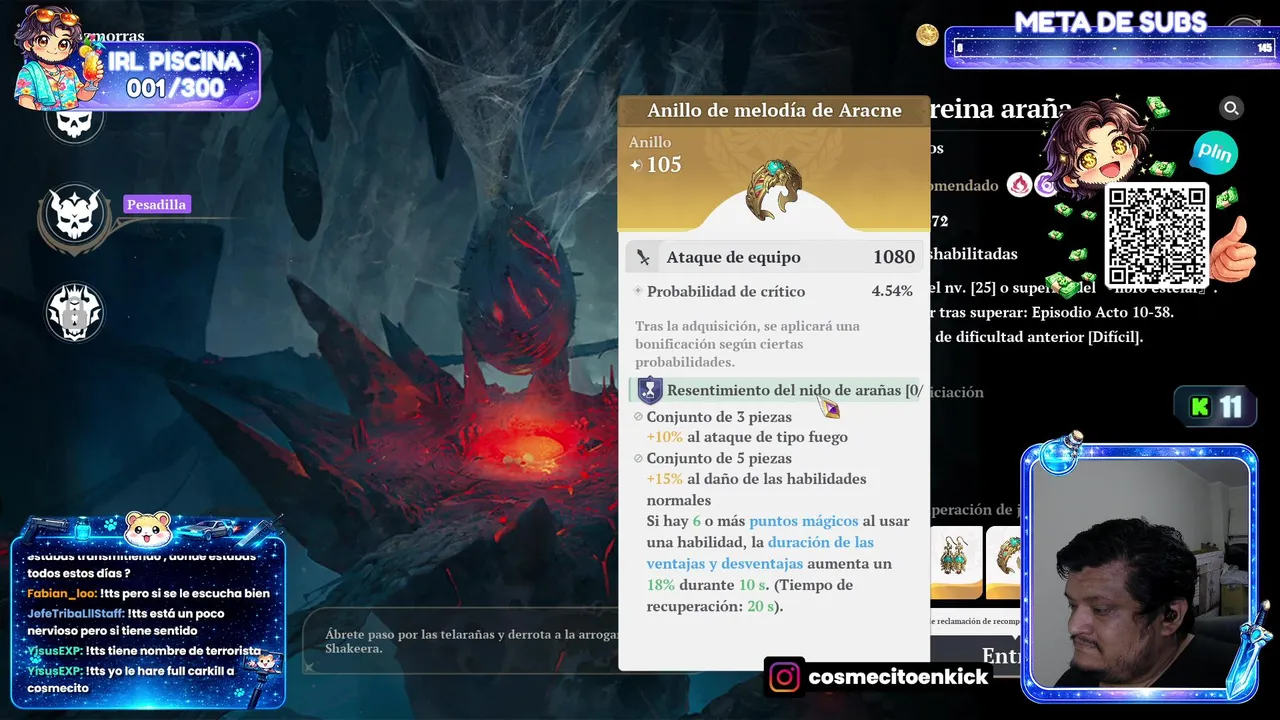The image size is (1280, 720).
Task: Click the Aracne ring item icon in tooltip
Action: (775, 187)
